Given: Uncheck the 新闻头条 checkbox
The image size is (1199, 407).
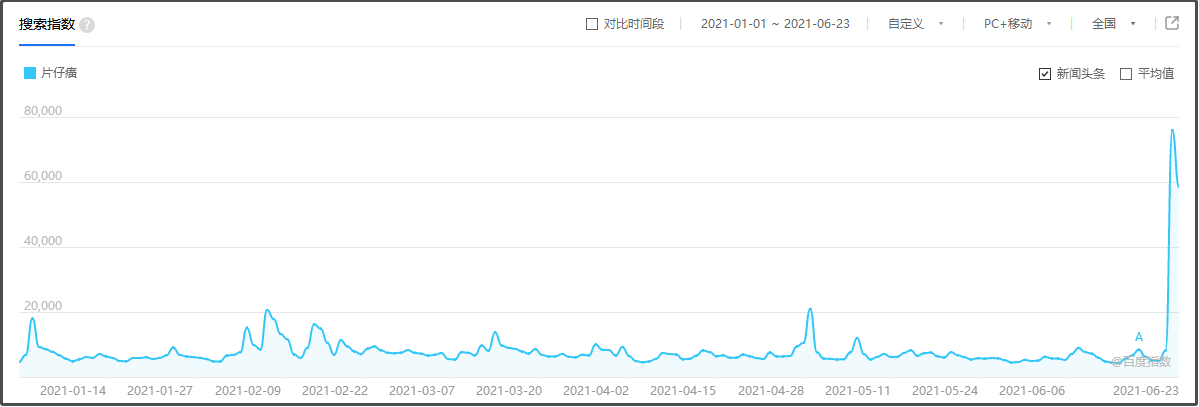Looking at the screenshot, I should pyautogui.click(x=1045, y=74).
